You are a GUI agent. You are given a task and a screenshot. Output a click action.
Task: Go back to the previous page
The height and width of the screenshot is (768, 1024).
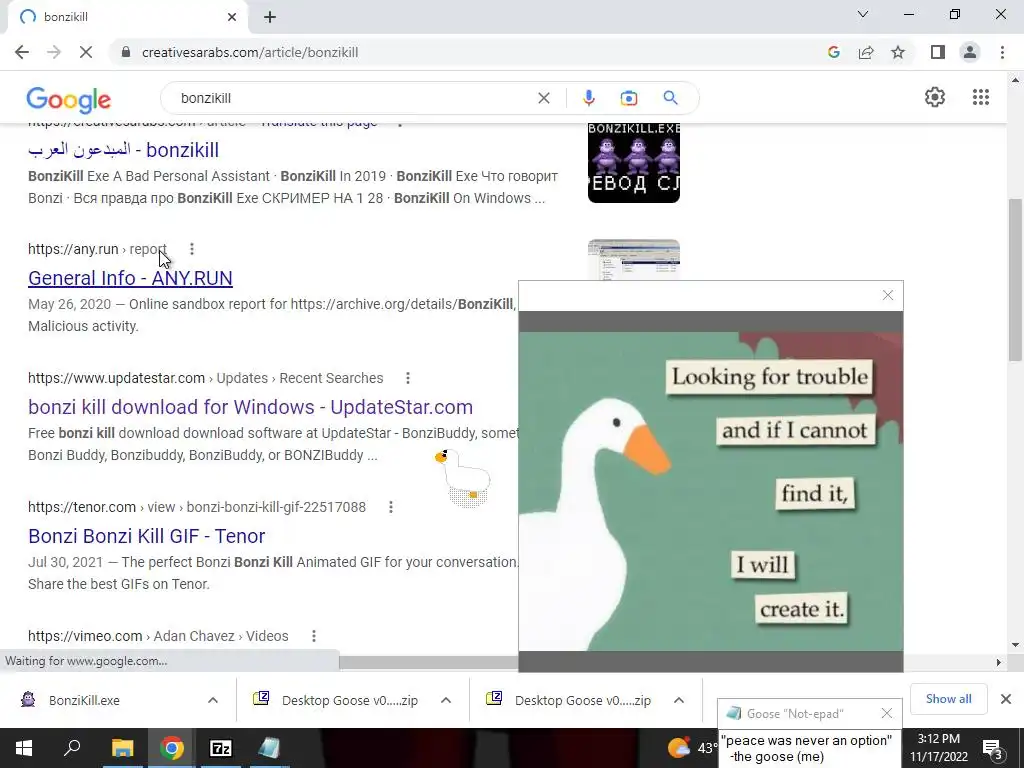[x=22, y=52]
